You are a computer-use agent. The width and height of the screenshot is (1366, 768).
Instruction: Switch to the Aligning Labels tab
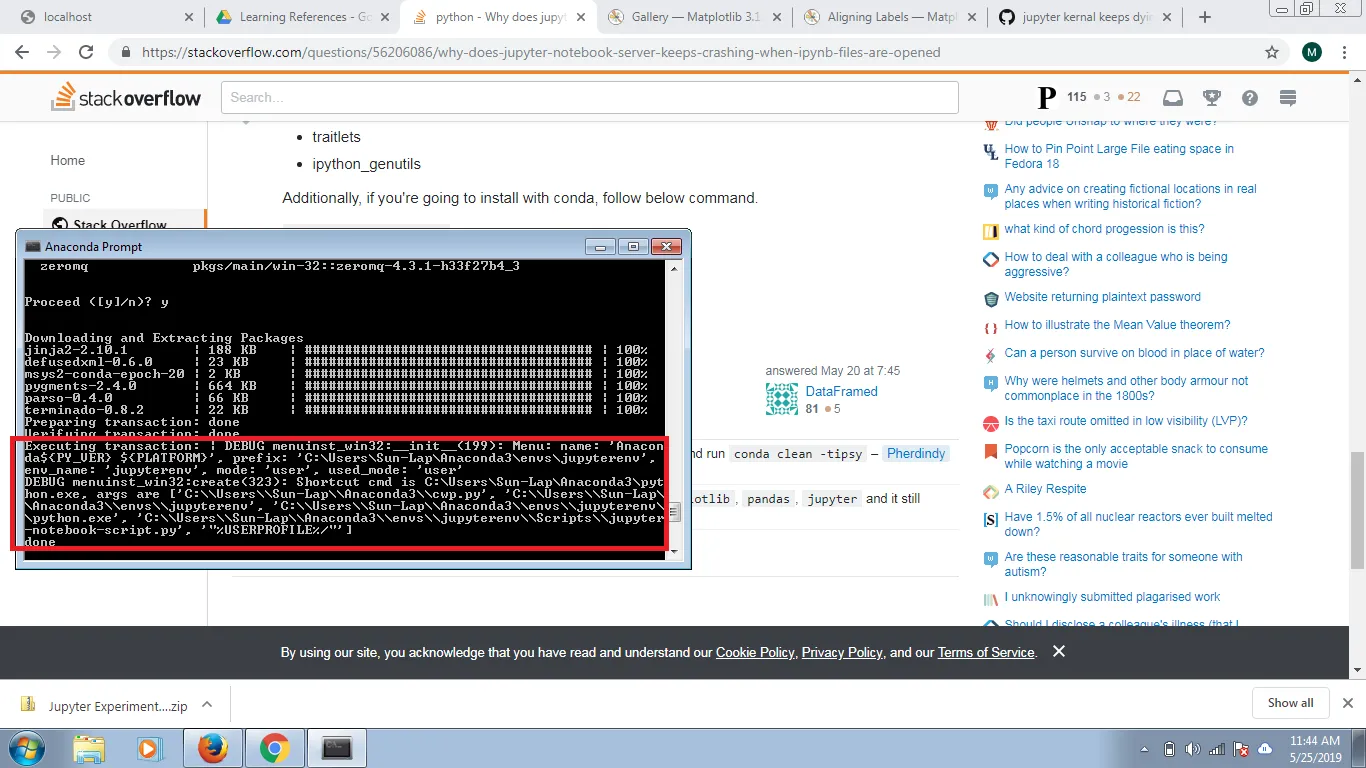[890, 17]
